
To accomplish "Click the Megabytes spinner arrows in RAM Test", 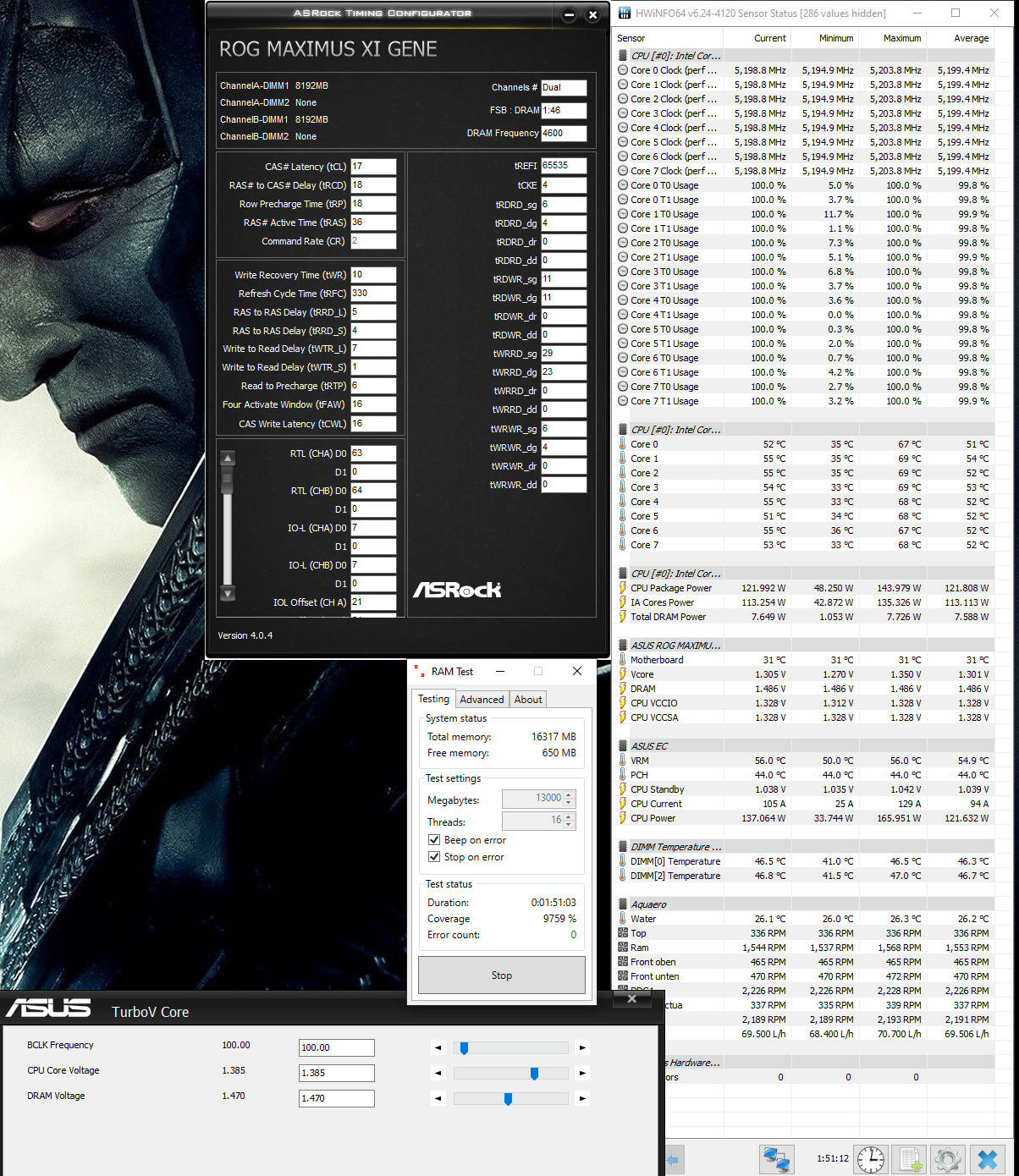I will pos(570,798).
